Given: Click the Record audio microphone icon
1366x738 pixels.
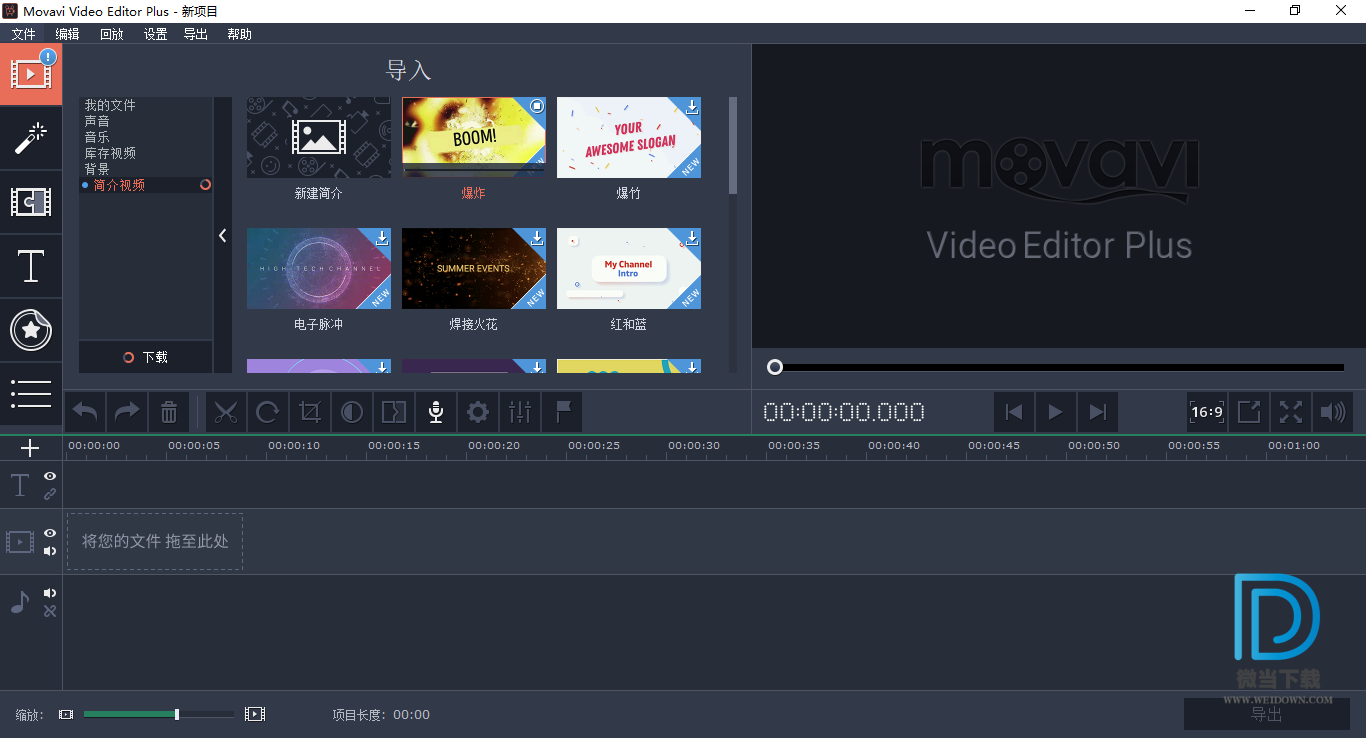Looking at the screenshot, I should tap(436, 412).
